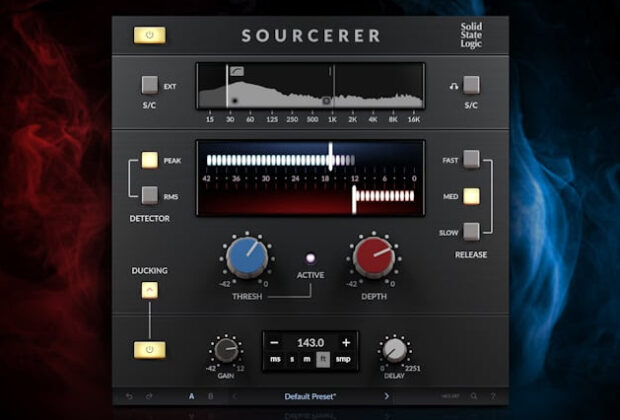
Task: Open help question mark icon
Action: click(x=493, y=396)
